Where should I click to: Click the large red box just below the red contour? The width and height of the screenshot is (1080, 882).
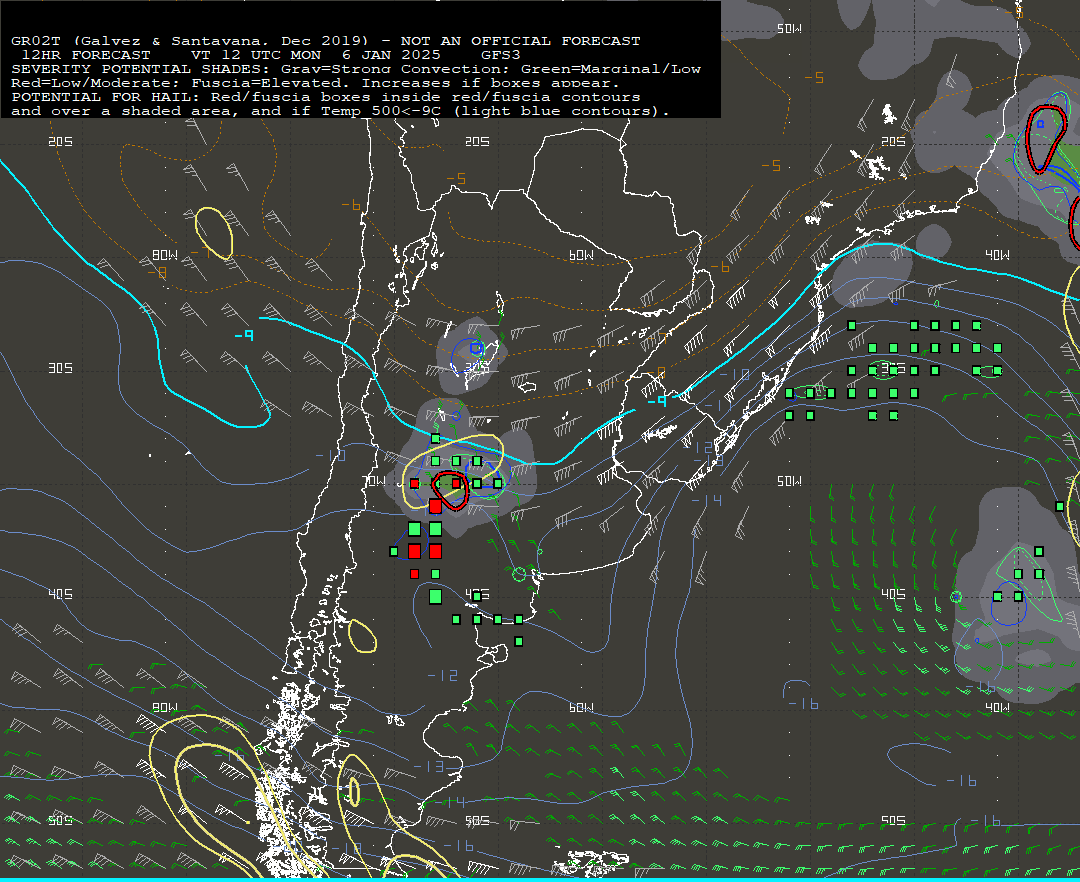[x=435, y=507]
